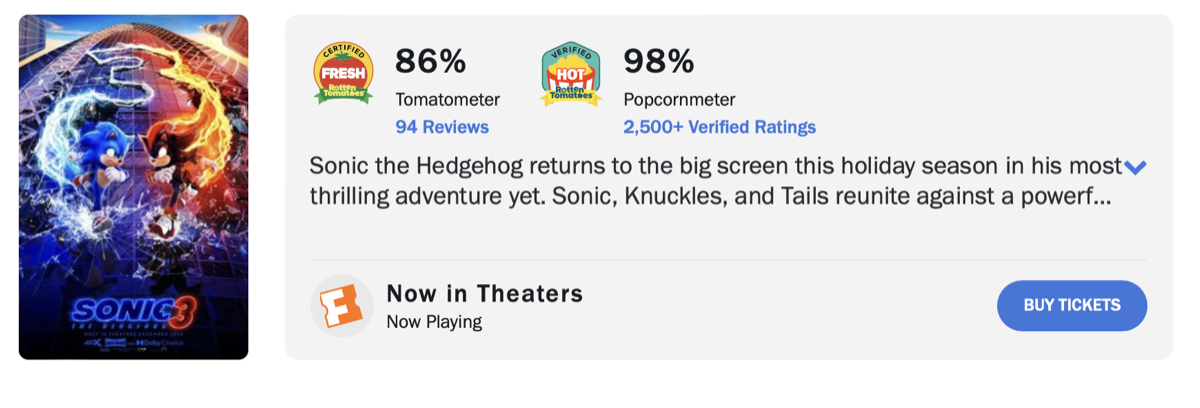
Task: Click the 86% Tomatometer score
Action: (x=431, y=62)
